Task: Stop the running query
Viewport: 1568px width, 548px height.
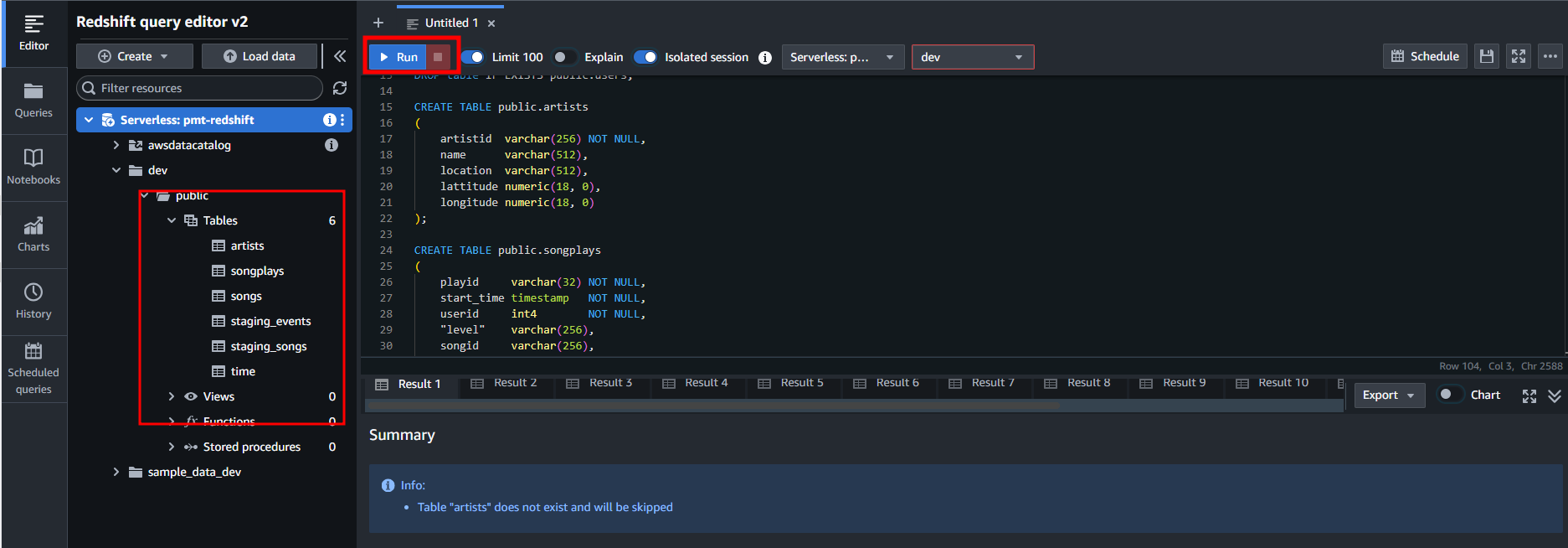Action: pos(438,57)
